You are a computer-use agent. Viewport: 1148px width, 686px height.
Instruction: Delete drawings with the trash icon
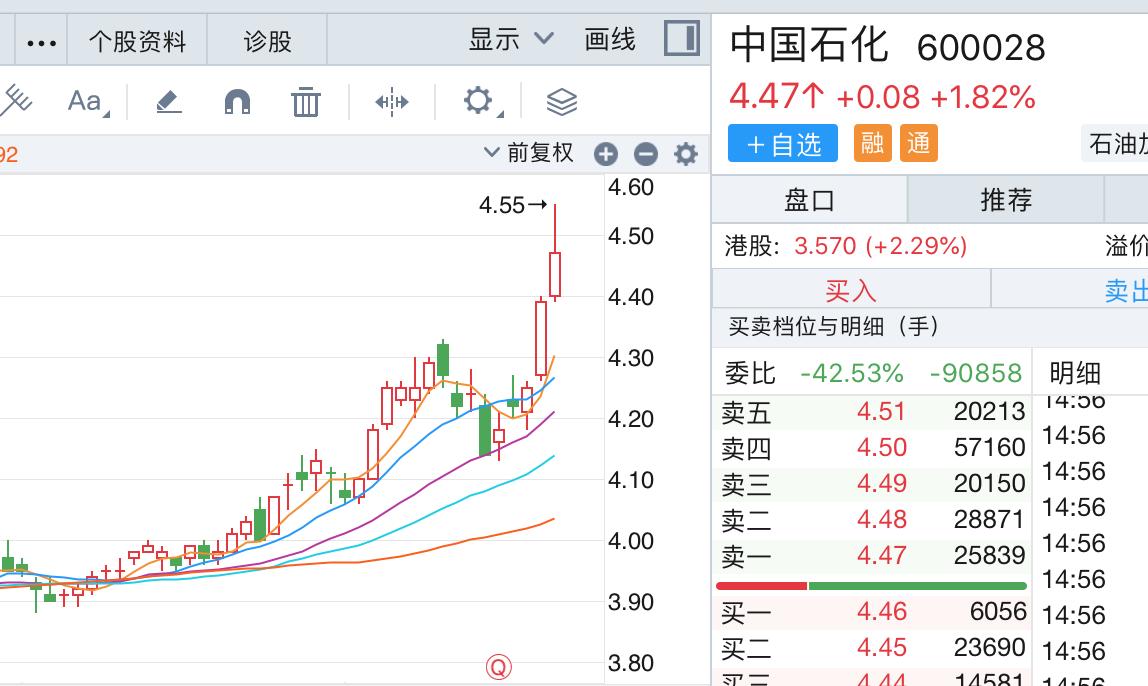pos(305,101)
